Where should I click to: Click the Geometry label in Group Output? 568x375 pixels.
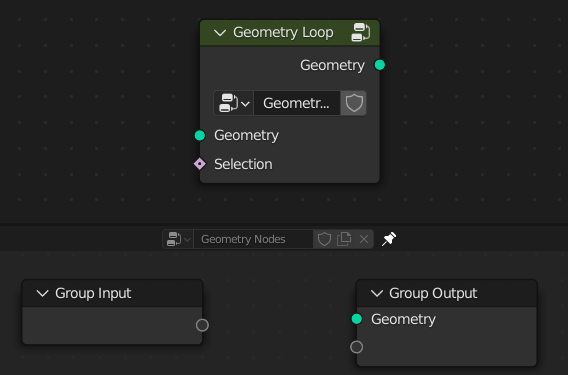coord(403,319)
